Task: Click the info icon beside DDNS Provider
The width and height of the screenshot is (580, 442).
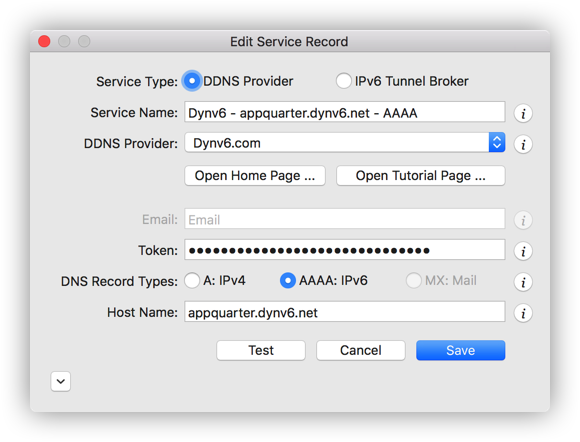Action: tap(523, 144)
